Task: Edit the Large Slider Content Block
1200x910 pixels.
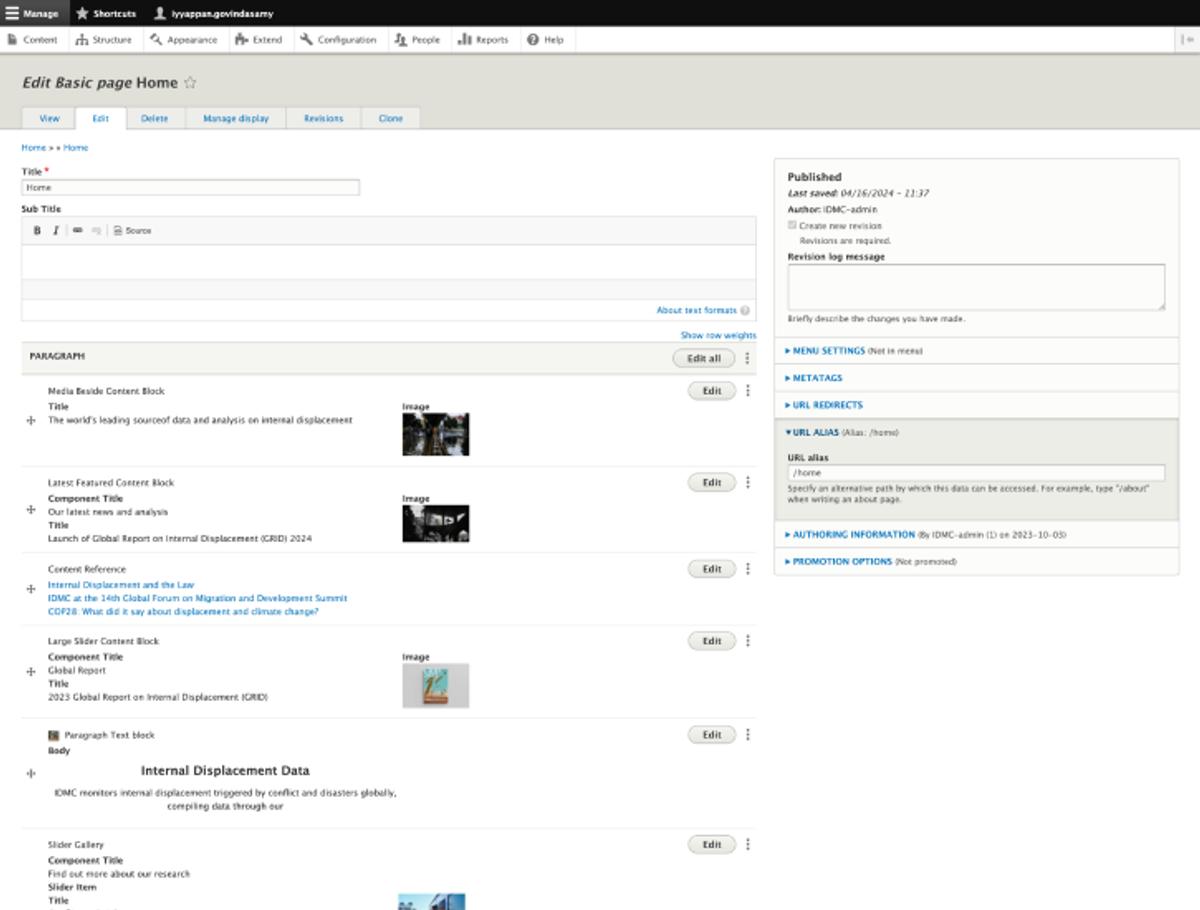Action: 712,641
